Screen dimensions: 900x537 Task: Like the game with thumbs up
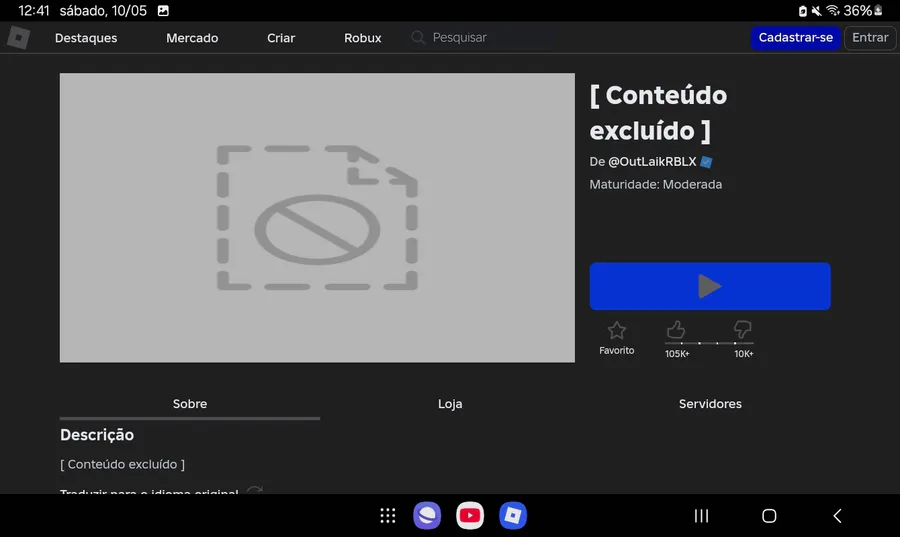[x=676, y=330]
